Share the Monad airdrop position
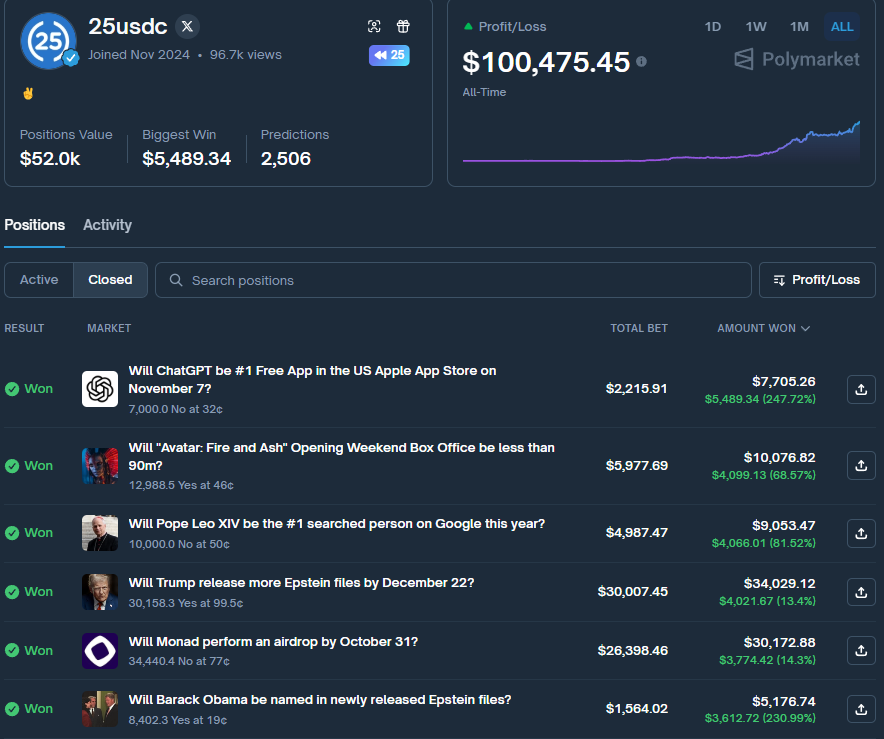Screen dimensions: 884x739 861,651
